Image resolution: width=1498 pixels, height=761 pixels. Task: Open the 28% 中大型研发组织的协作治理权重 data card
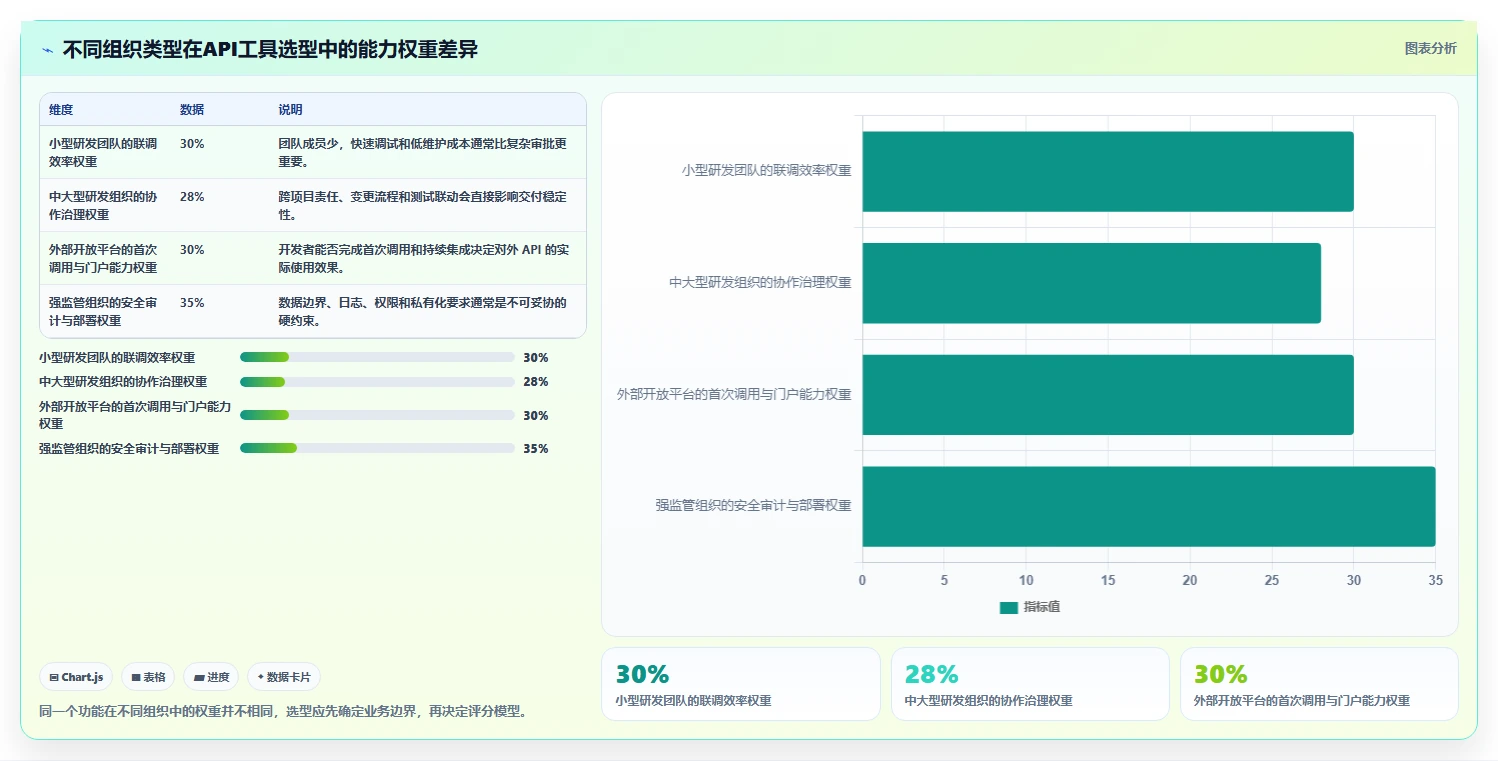1030,684
